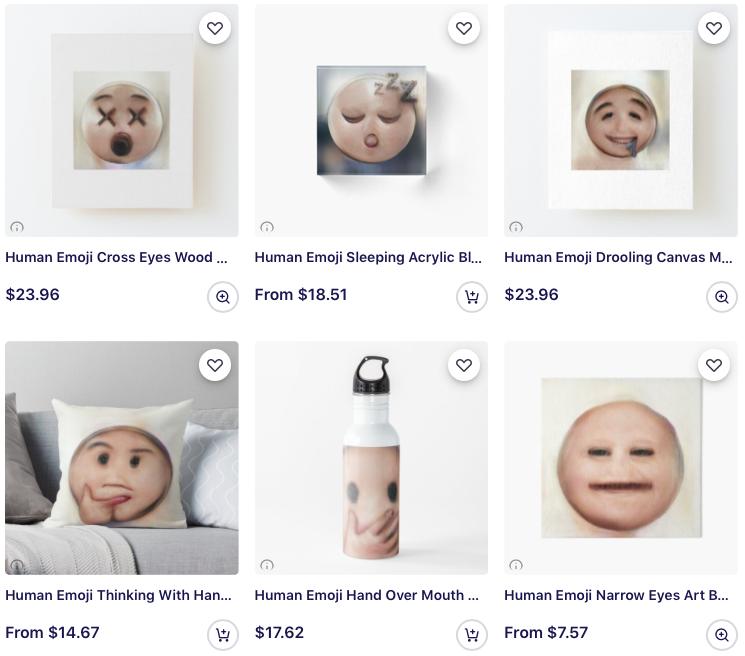The height and width of the screenshot is (656, 745).
Task: Heart the Thinking With Hand pillow
Action: (x=215, y=366)
